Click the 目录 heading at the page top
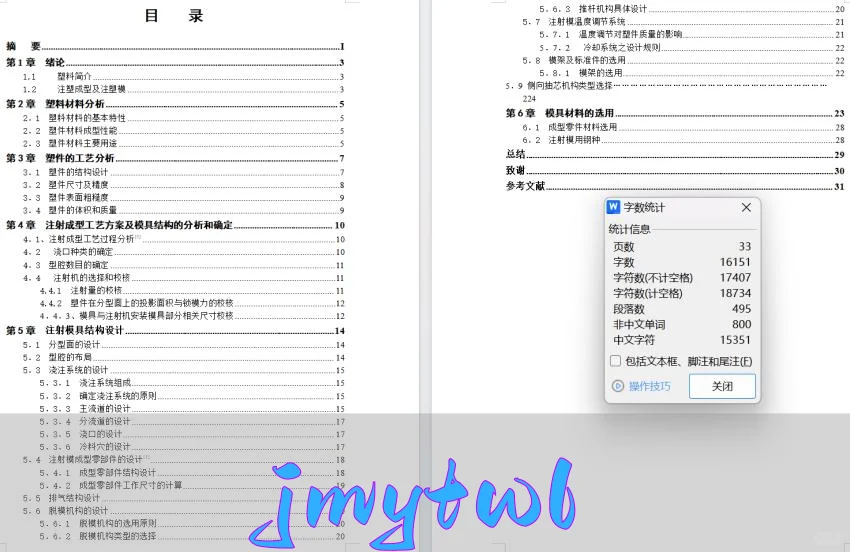Screen dimensions: 850x552 [173, 15]
